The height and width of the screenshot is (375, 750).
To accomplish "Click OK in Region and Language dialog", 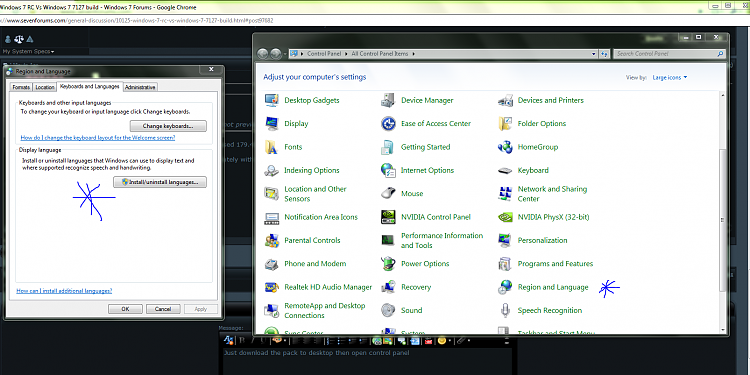I will pos(125,309).
